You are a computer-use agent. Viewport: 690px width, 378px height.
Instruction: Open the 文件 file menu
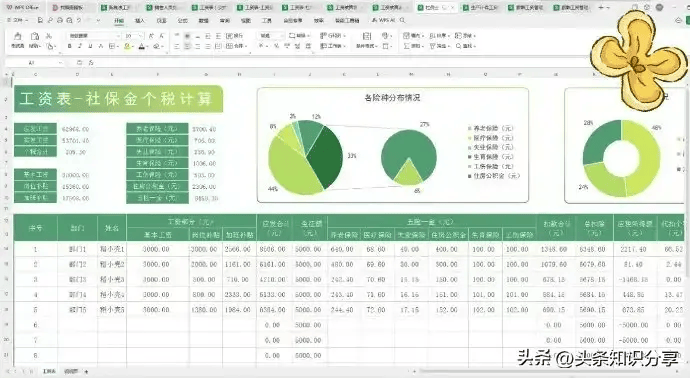tap(18, 20)
